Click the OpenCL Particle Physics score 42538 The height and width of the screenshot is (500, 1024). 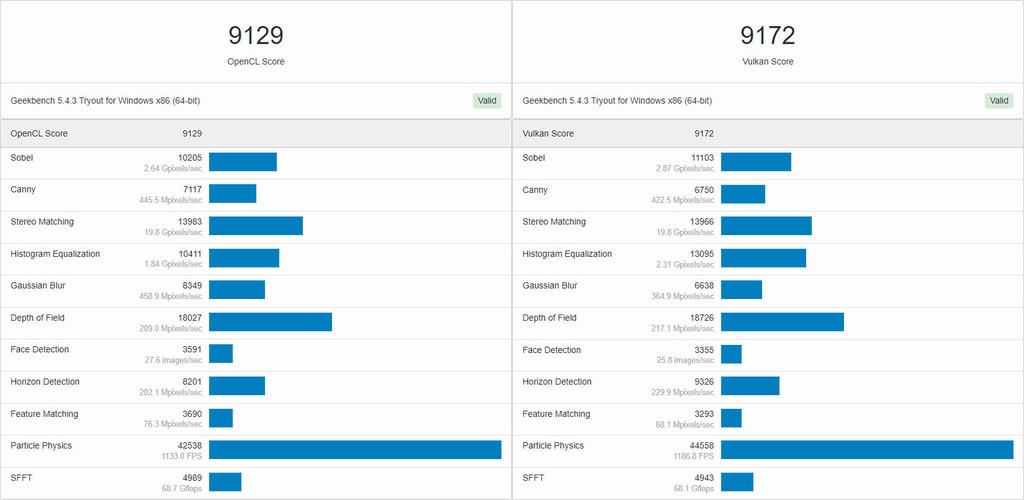pyautogui.click(x=187, y=445)
